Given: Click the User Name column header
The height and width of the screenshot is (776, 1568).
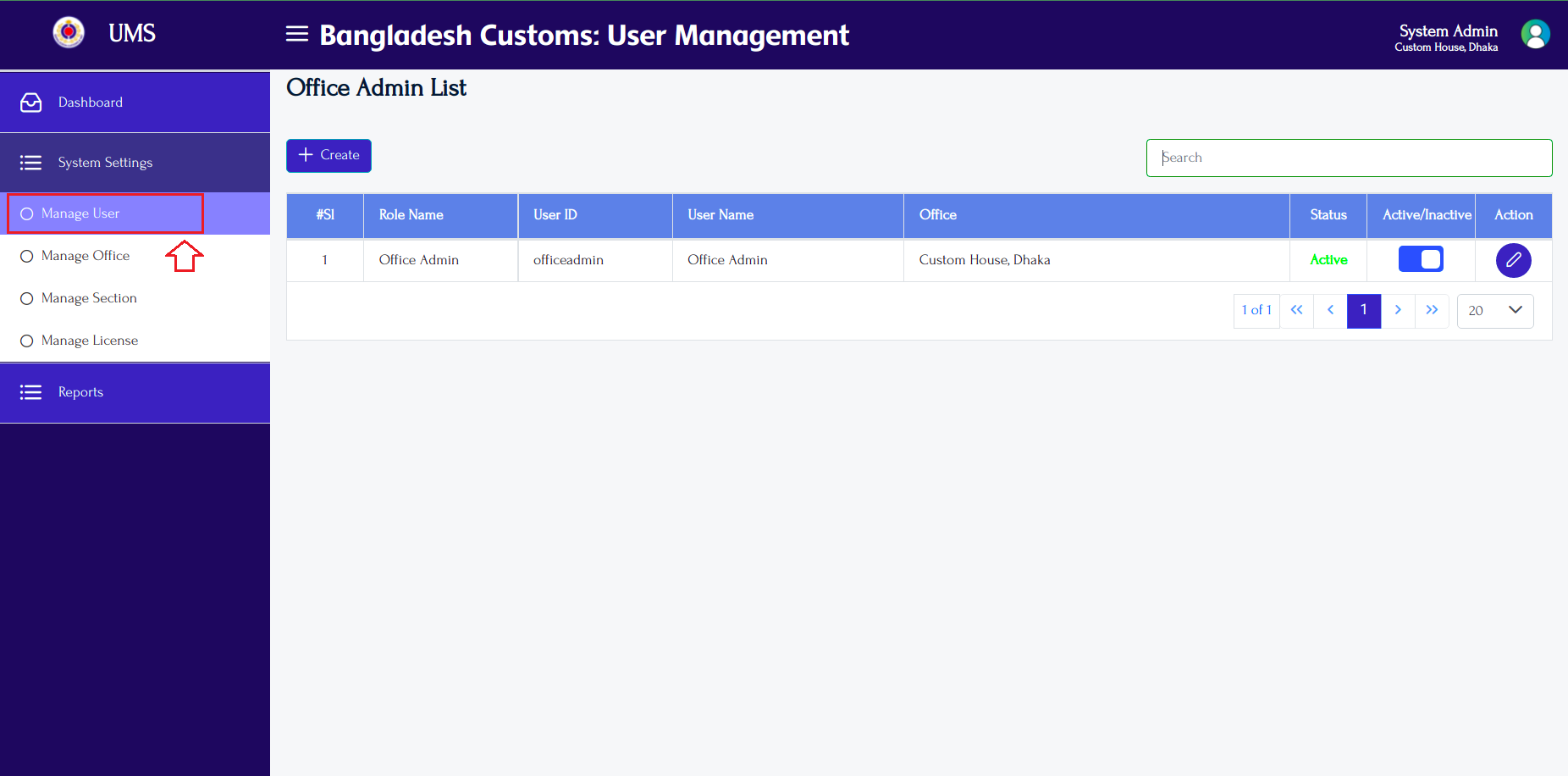Looking at the screenshot, I should (788, 215).
